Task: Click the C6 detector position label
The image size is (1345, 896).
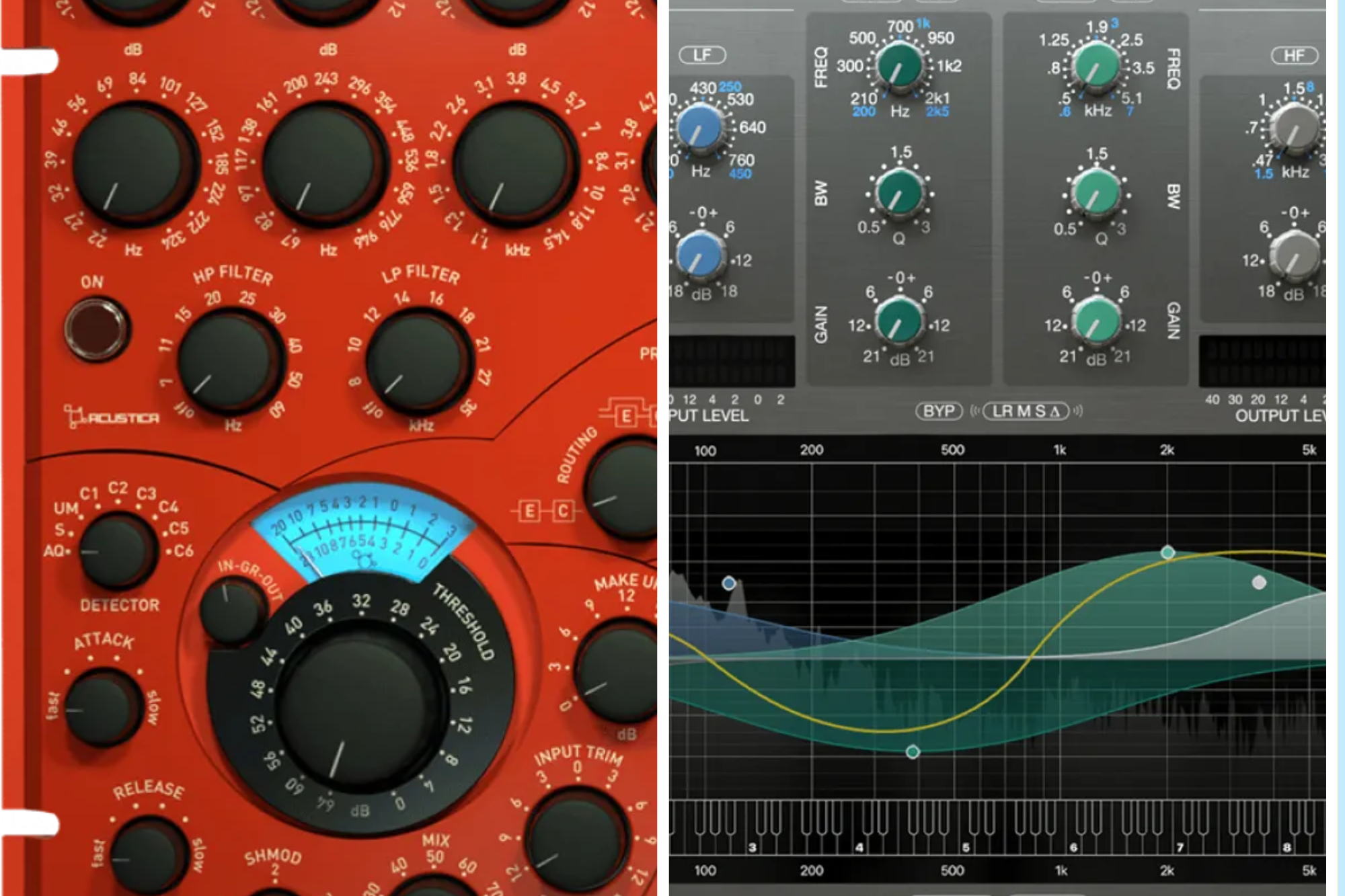Action: 184,551
